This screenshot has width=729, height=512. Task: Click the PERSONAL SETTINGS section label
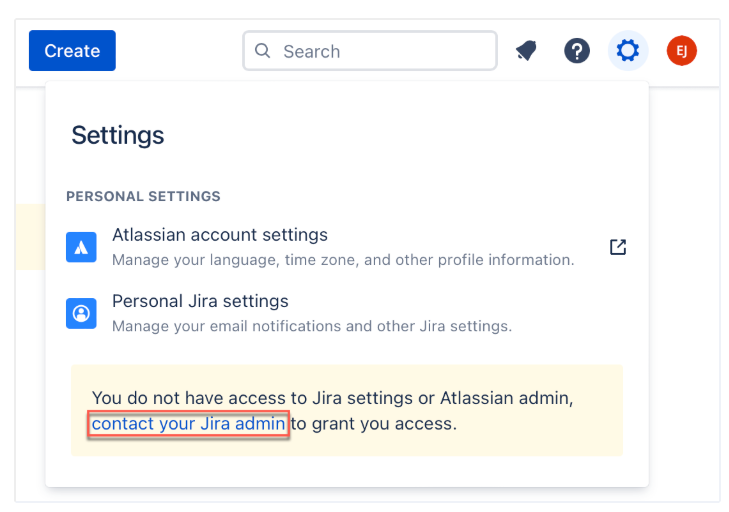[x=143, y=196]
